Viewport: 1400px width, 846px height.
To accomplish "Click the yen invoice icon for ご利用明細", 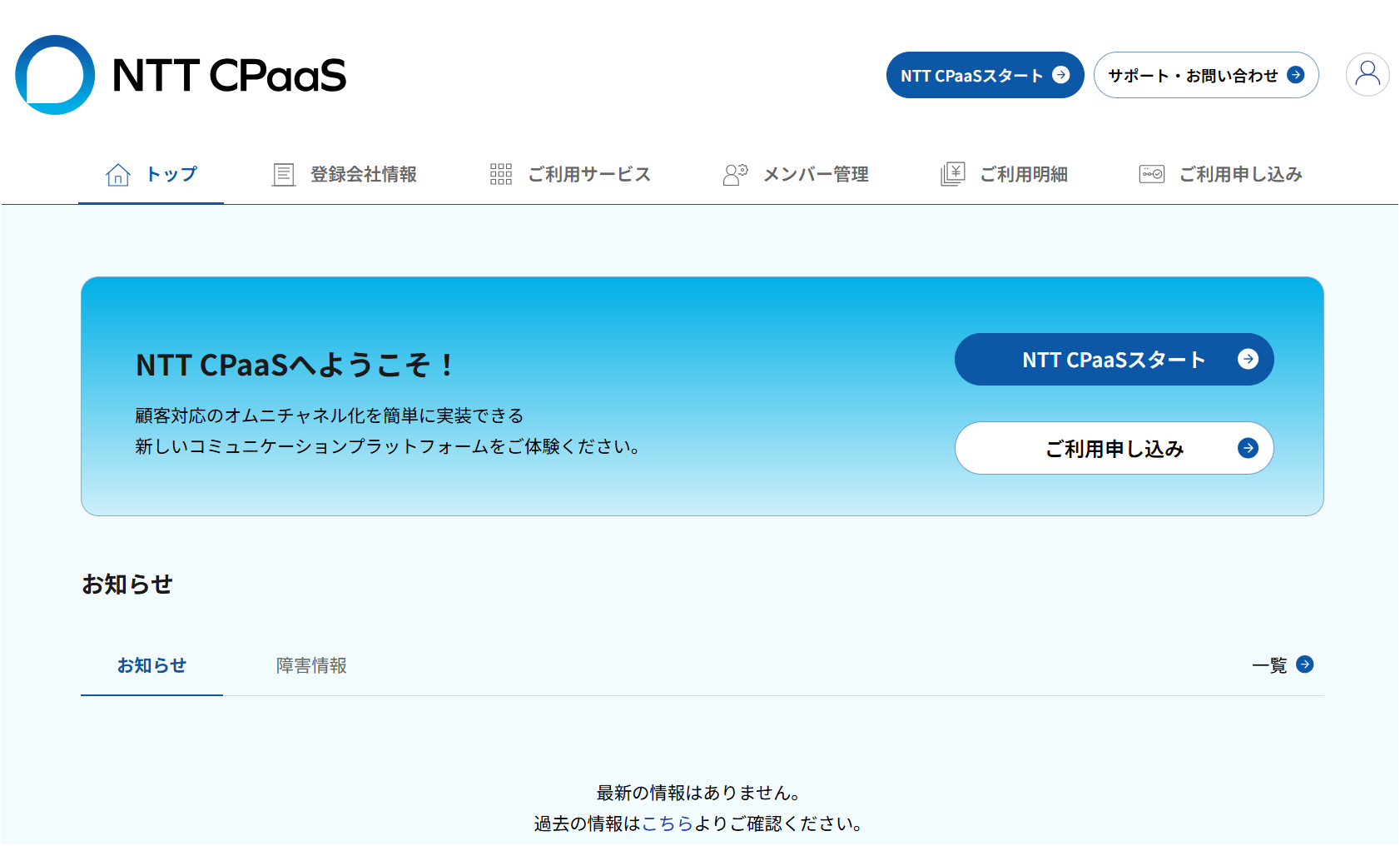I will click(x=953, y=174).
